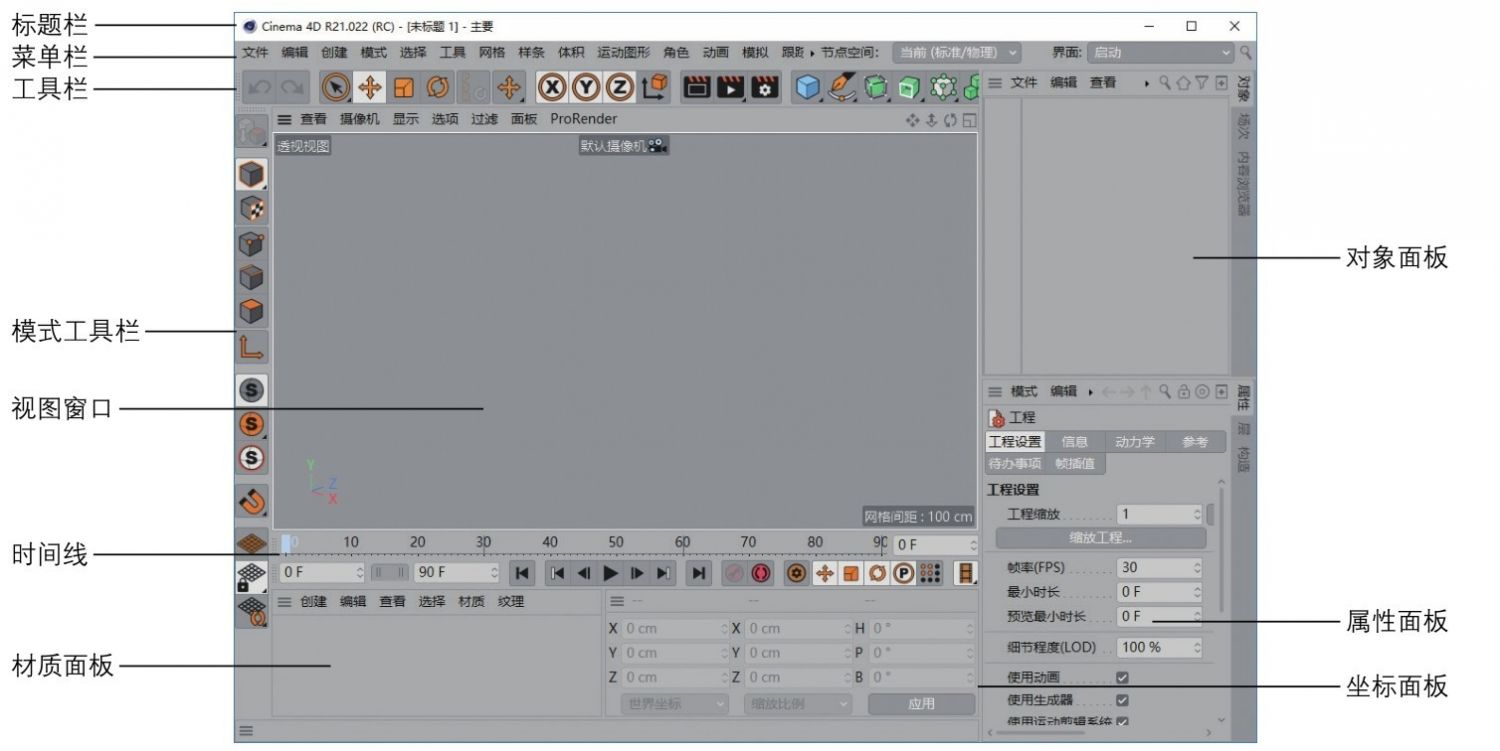Toggle X axis lock button
This screenshot has width=1500, height=751.
click(551, 88)
